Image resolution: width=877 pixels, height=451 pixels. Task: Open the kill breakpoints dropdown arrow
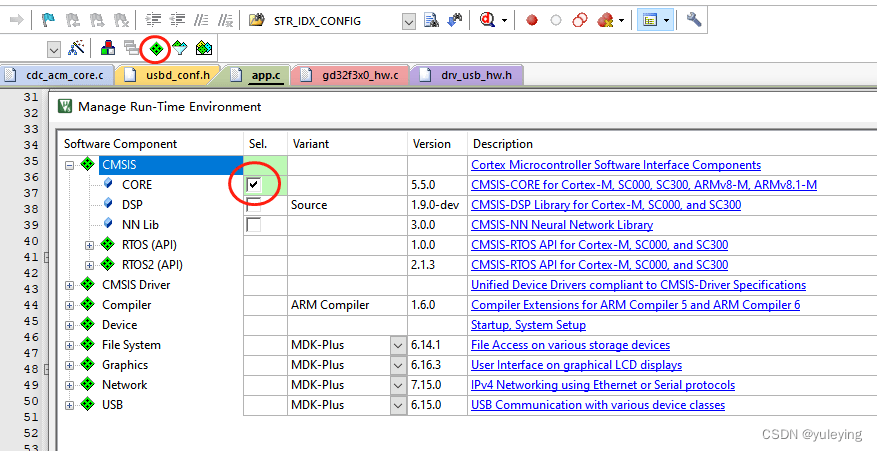click(621, 21)
